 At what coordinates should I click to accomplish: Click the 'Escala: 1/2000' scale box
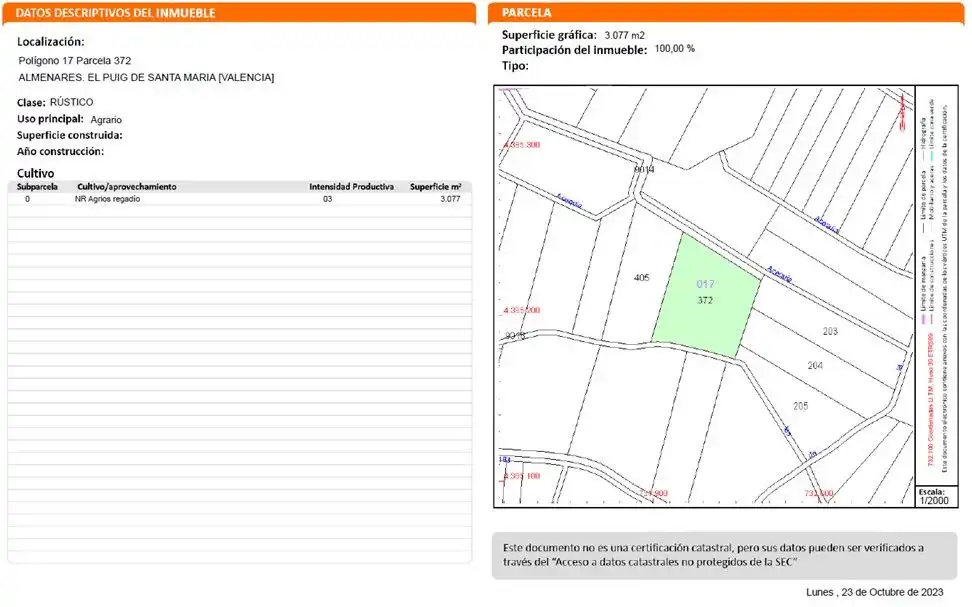pyautogui.click(x=936, y=497)
